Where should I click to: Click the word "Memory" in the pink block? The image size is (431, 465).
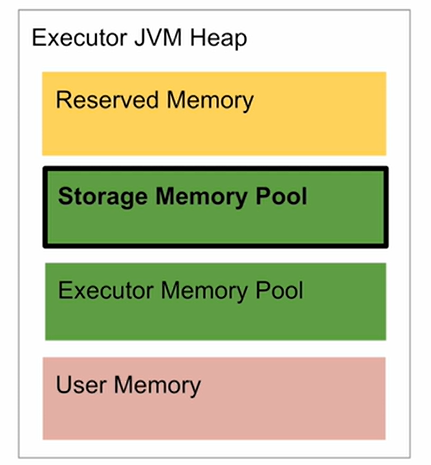[157, 387]
